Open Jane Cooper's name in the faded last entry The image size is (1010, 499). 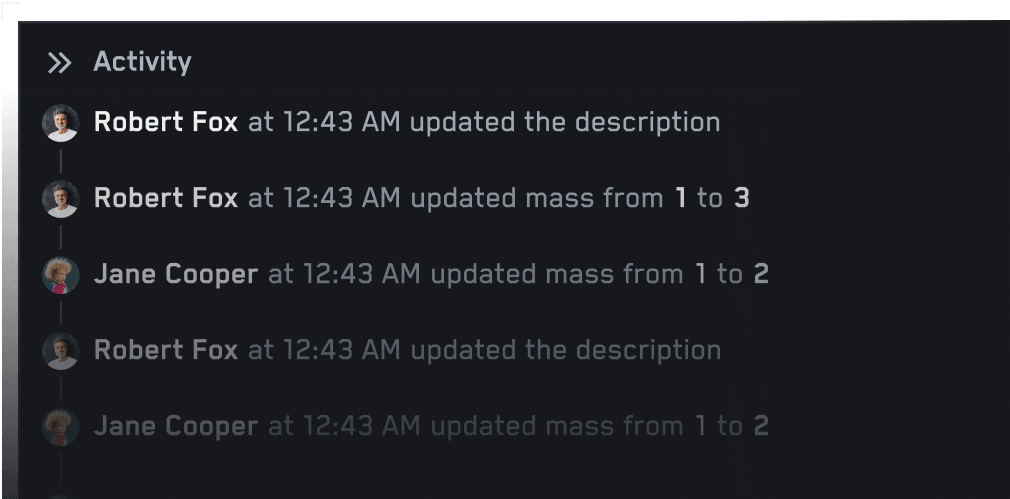[176, 426]
